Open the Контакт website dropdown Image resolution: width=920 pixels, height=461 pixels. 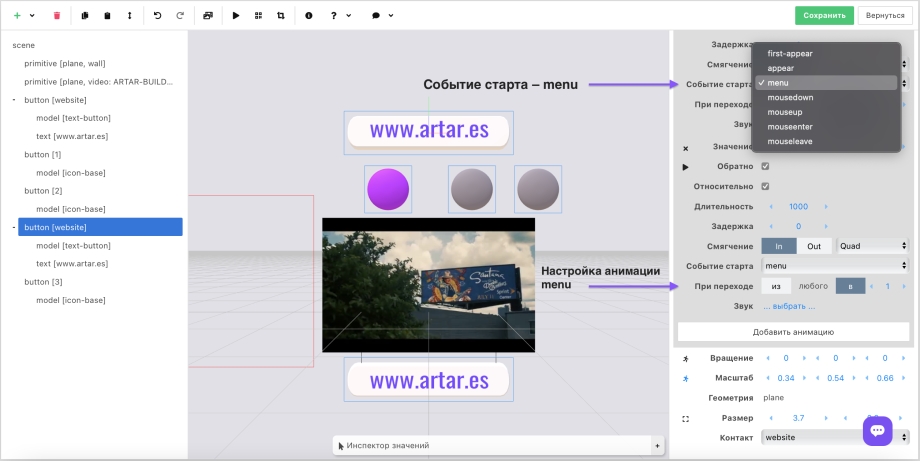835,438
